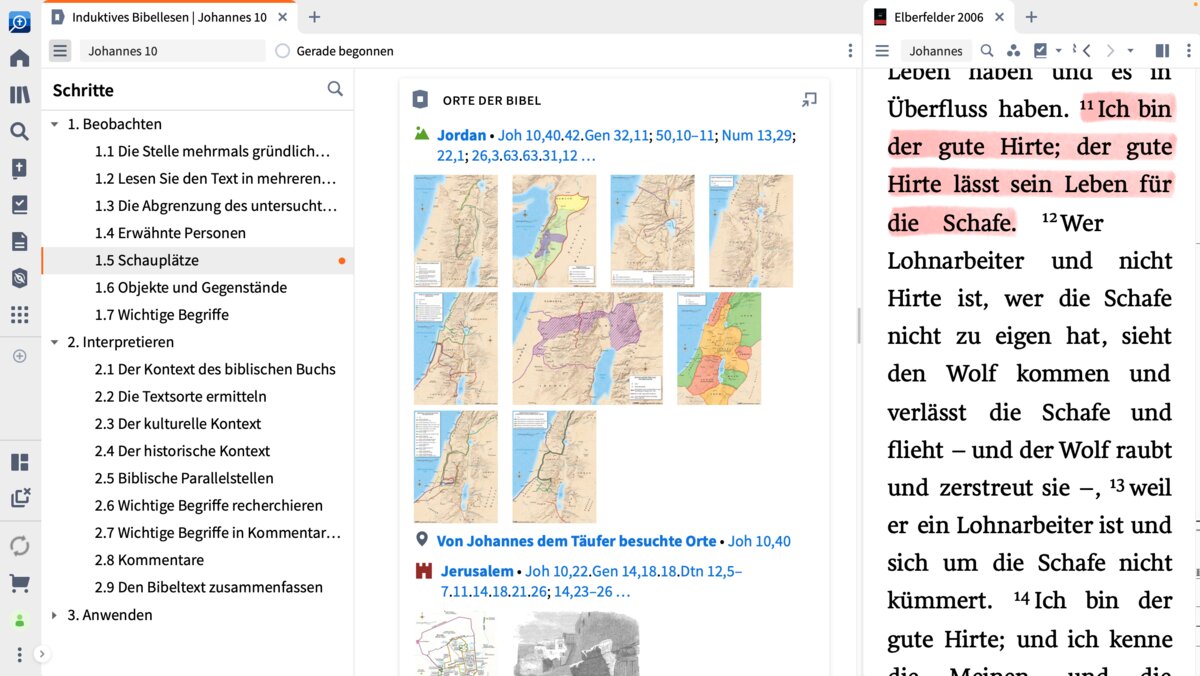Click the Logos app logo icon
1200x676 pixels.
(19, 21)
